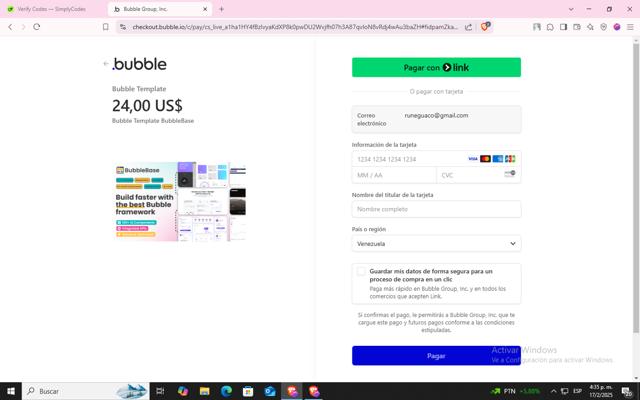
Task: Open site settings icon in address bar
Action: [123, 27]
